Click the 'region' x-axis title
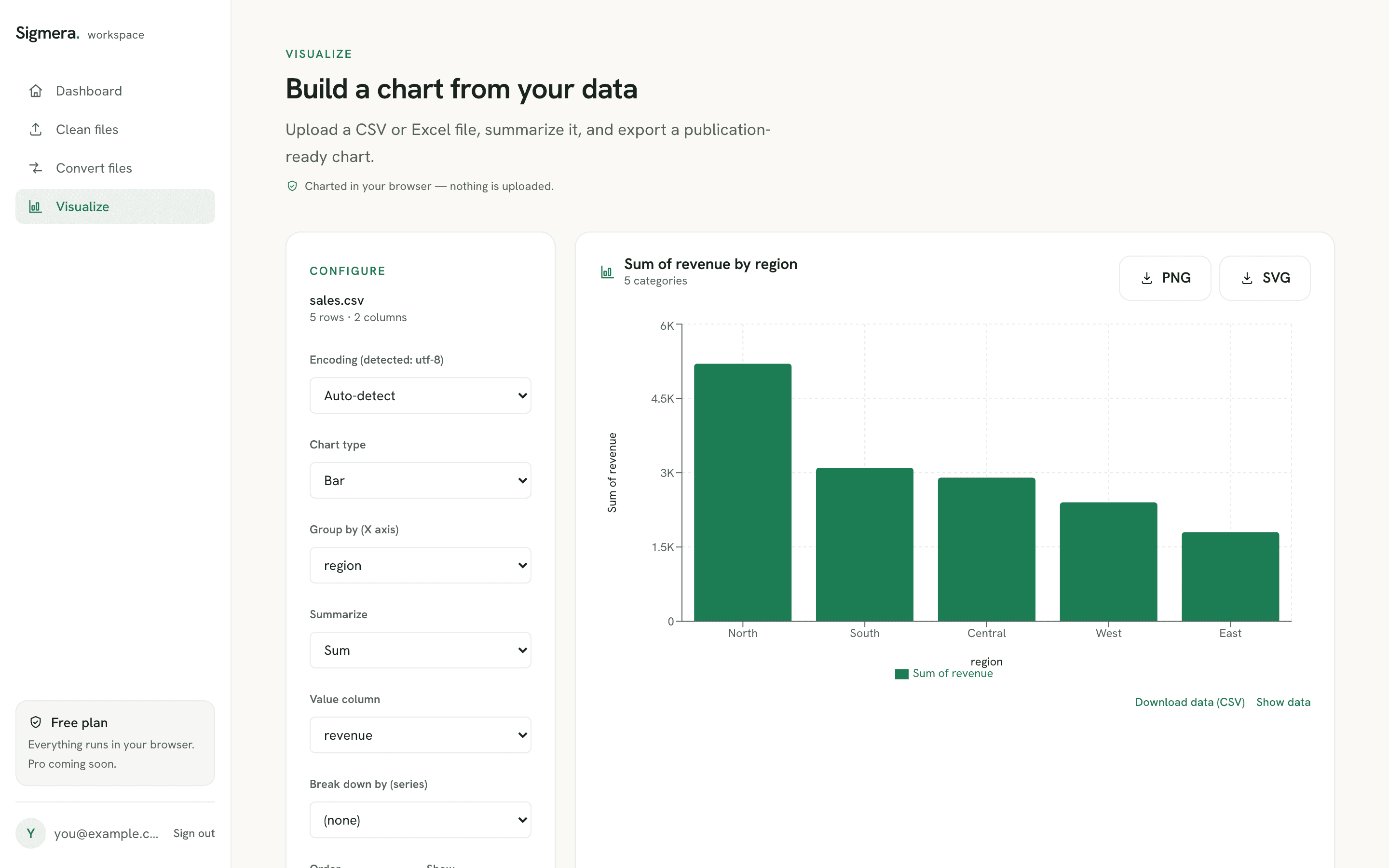The height and width of the screenshot is (868, 1389). (986, 661)
